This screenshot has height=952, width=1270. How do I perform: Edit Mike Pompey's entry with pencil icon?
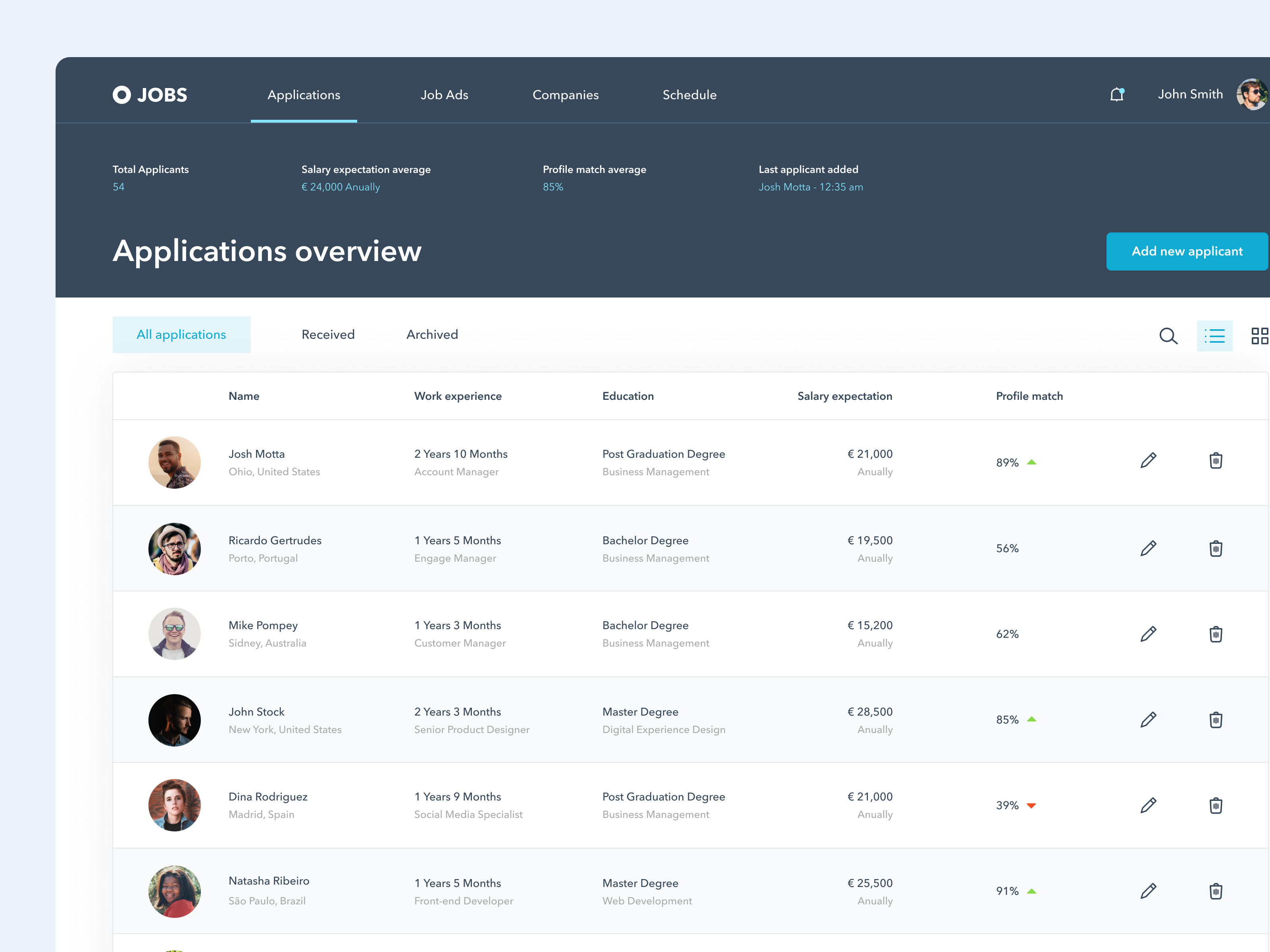(1148, 634)
